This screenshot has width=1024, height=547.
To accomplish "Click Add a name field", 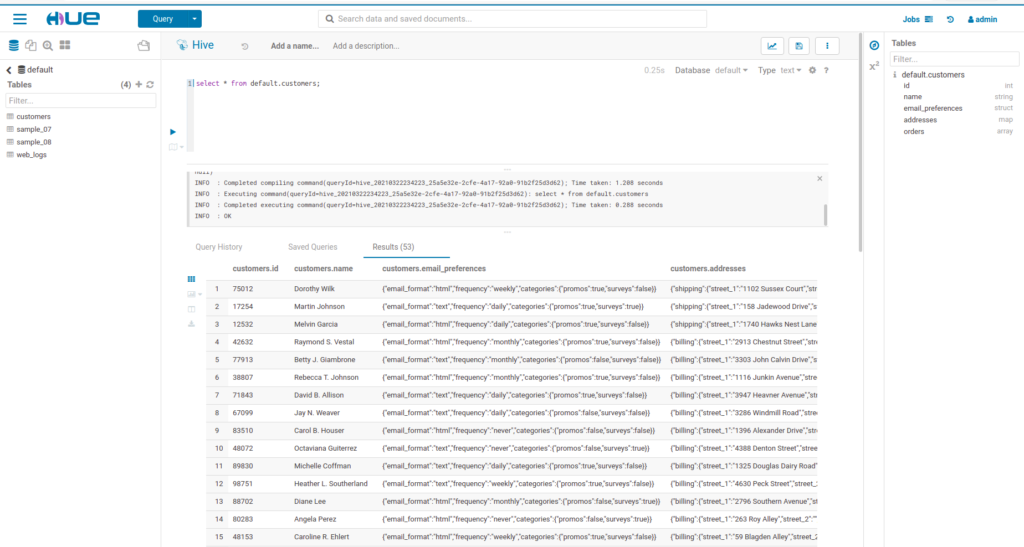I will pos(295,46).
